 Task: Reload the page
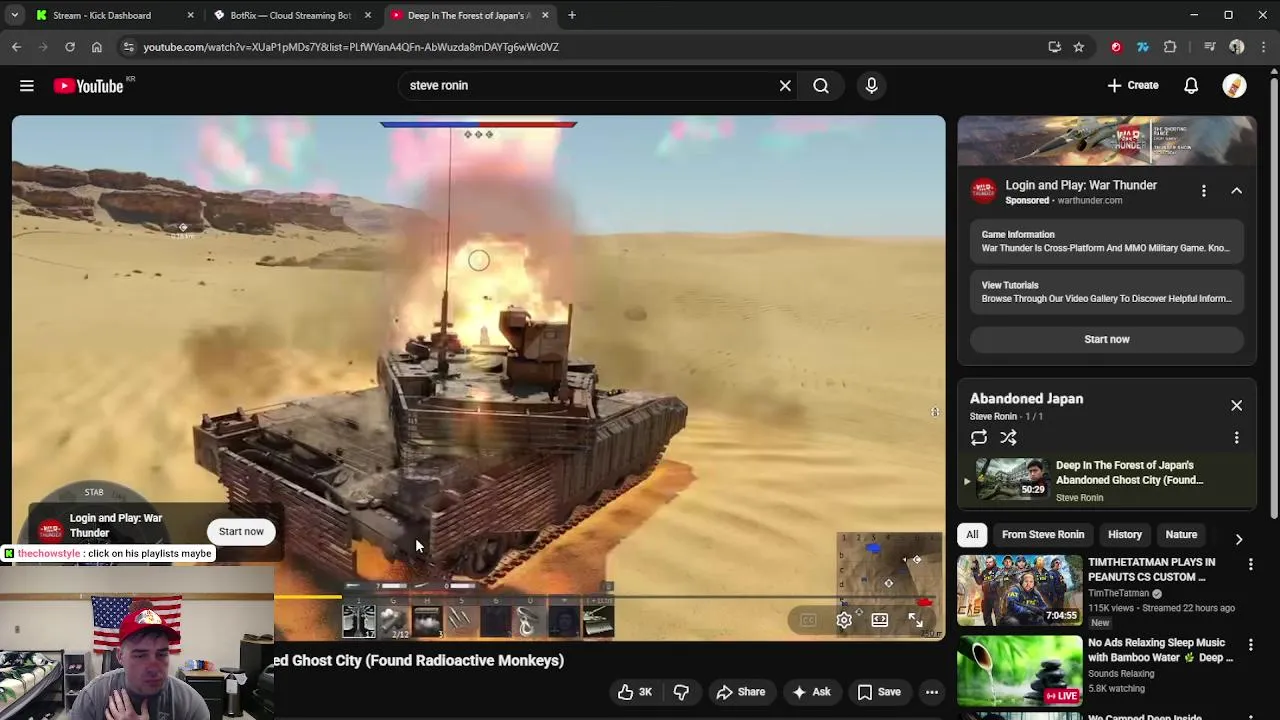click(70, 47)
